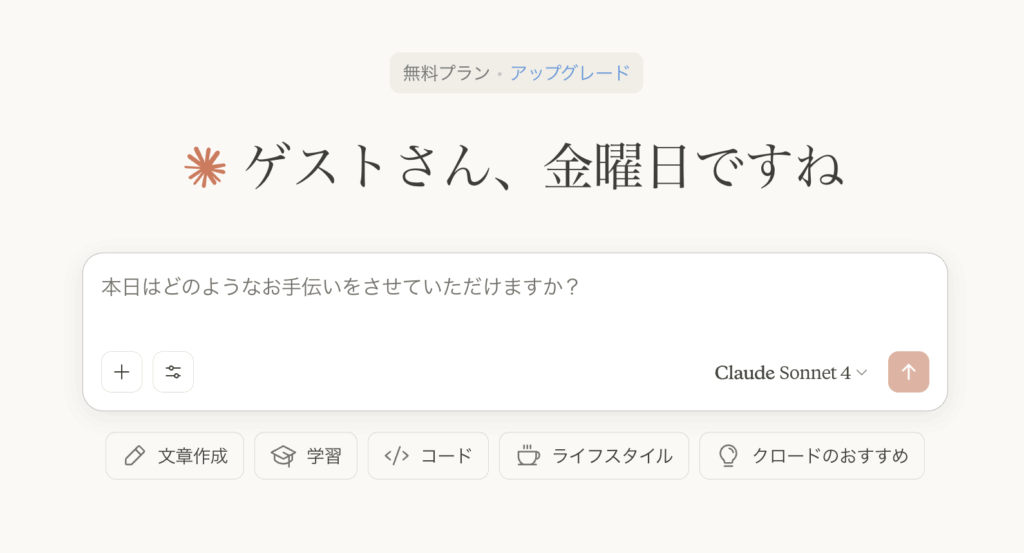Click the pencil icon on 文章作成 chip

[135, 456]
